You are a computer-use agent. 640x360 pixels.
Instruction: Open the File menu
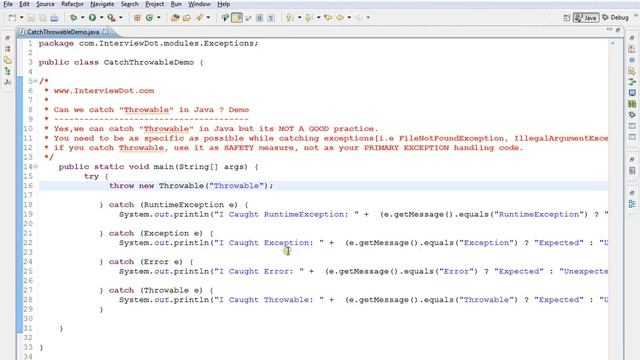pos(8,4)
